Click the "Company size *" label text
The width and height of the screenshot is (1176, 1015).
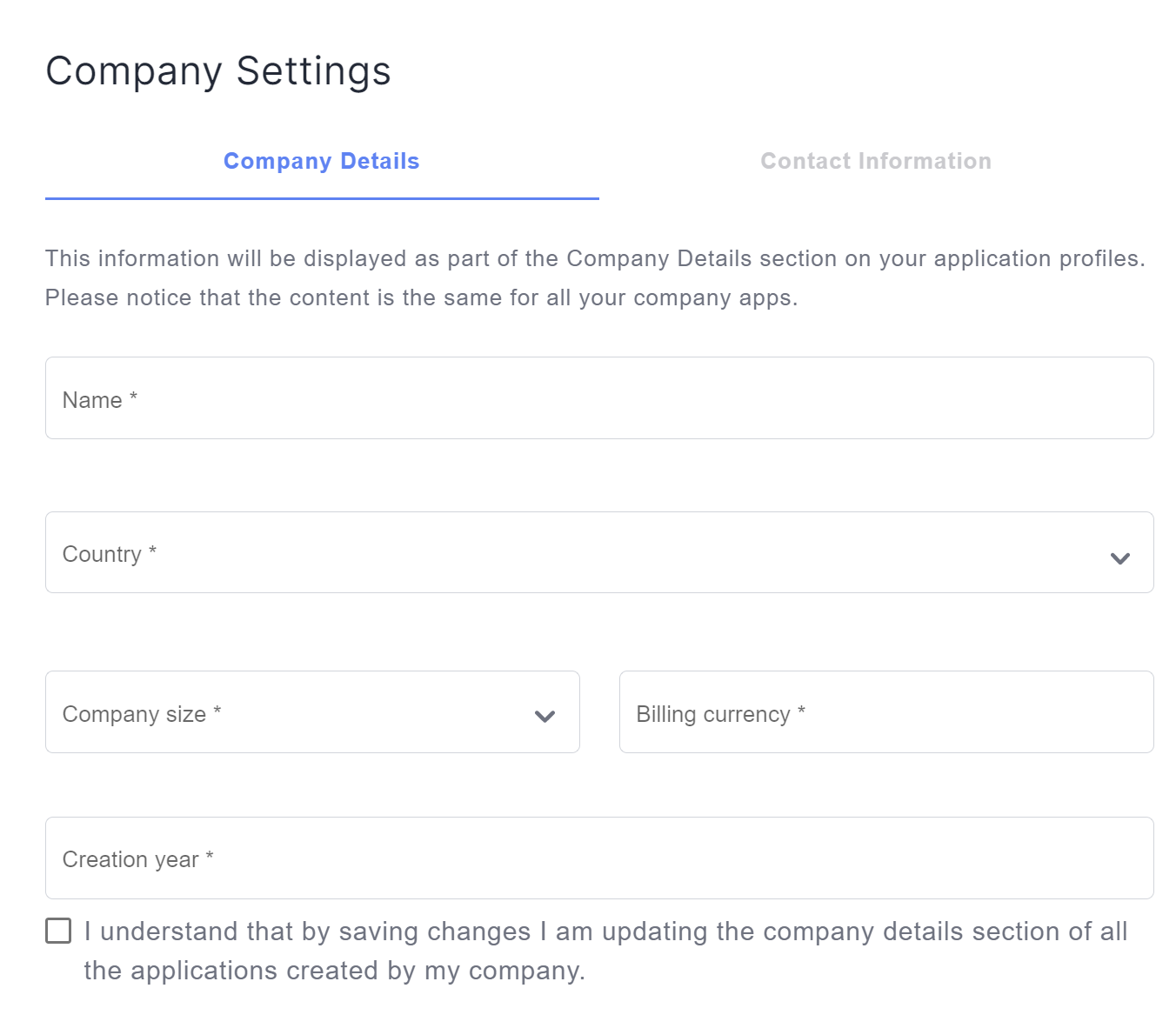(x=142, y=714)
